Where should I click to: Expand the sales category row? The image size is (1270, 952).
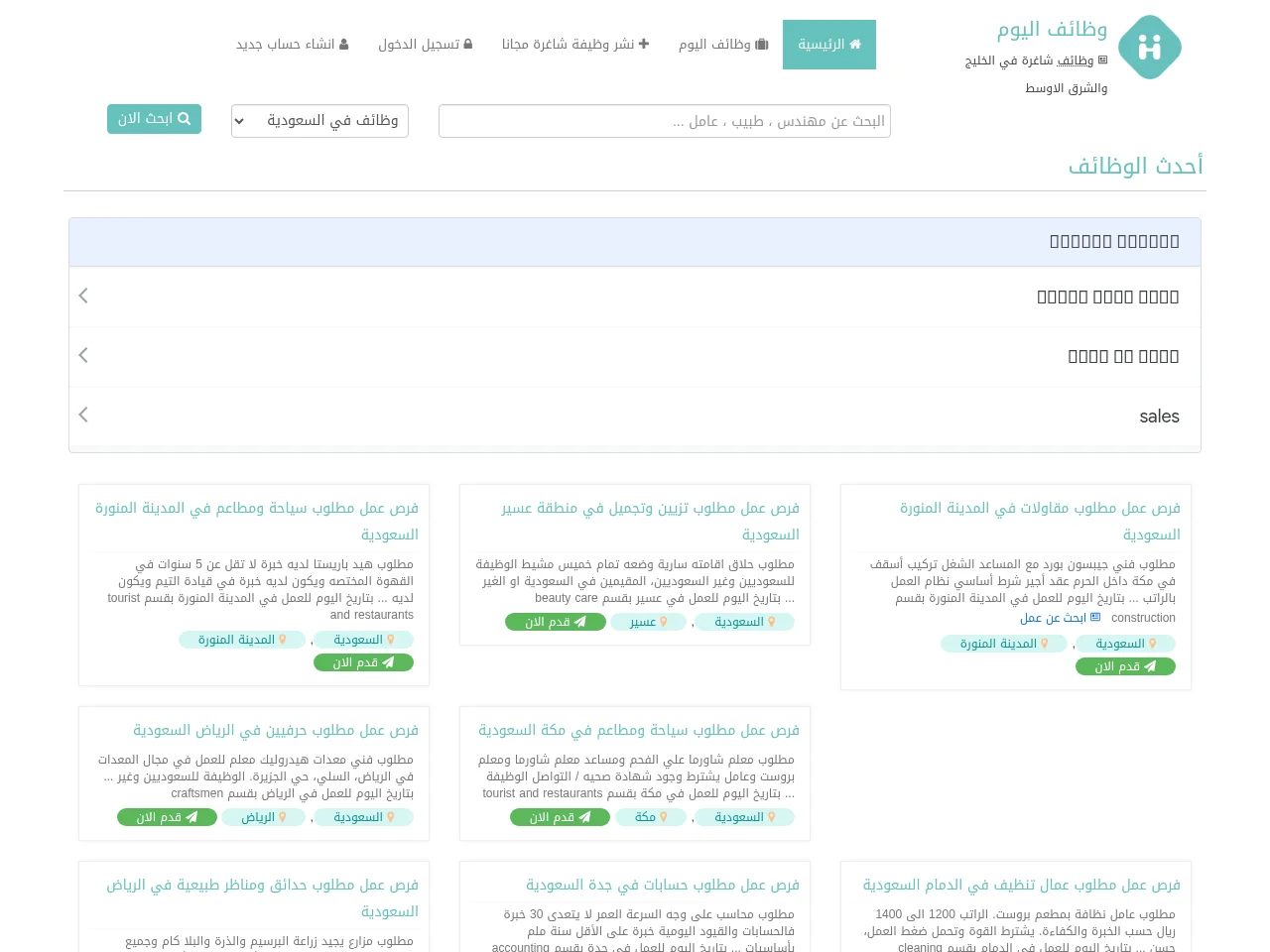(635, 416)
